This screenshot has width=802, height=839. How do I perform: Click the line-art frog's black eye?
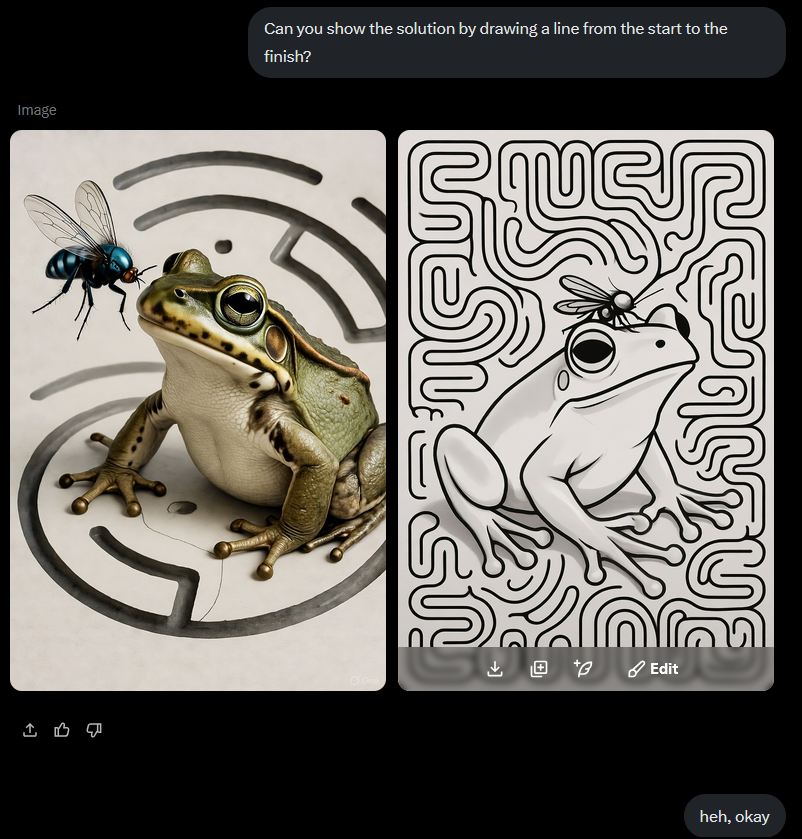(x=592, y=349)
